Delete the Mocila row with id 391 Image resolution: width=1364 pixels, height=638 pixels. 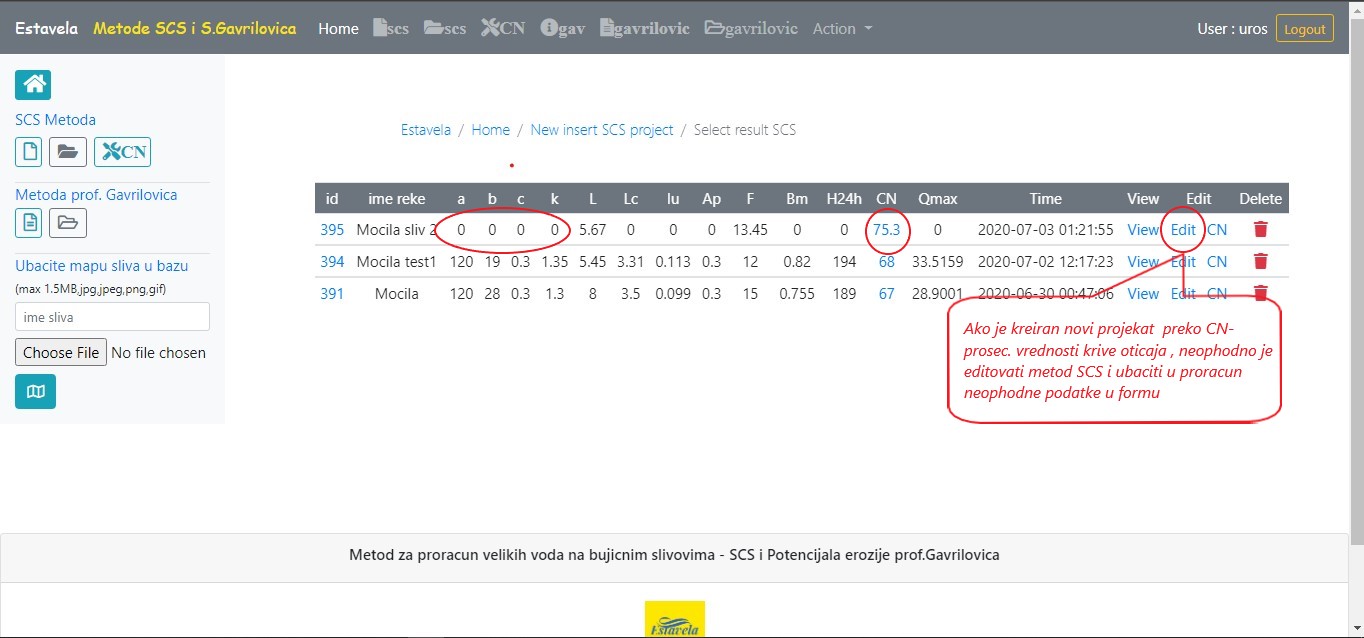pos(1260,294)
